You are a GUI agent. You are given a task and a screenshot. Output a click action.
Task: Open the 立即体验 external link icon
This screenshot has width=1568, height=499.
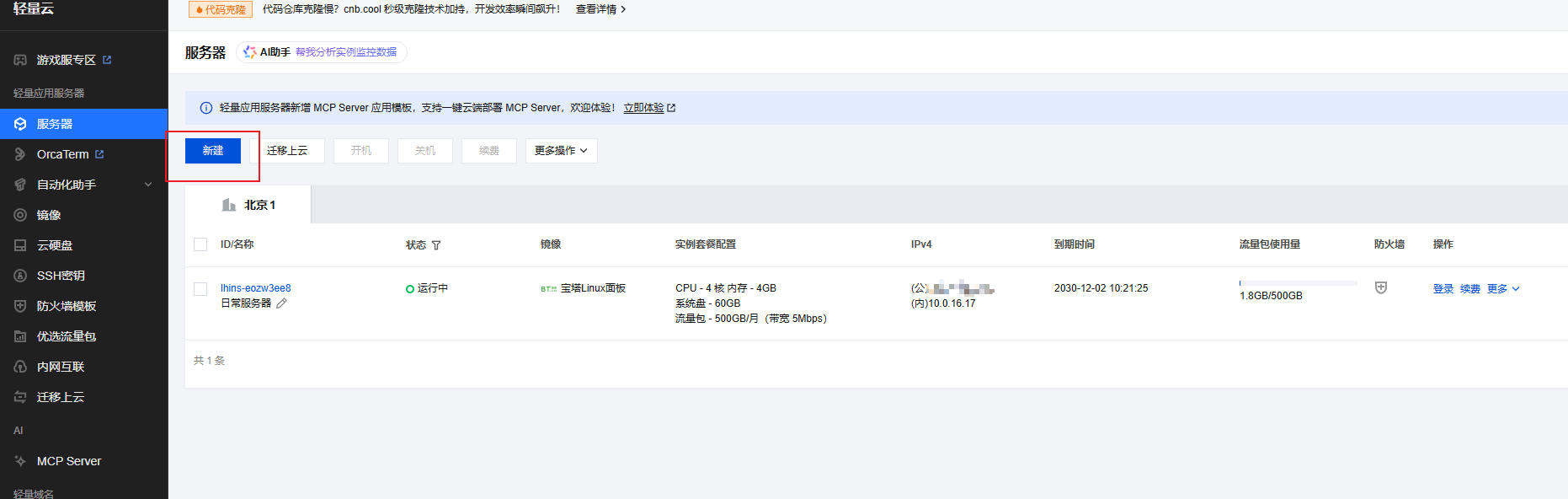tap(671, 108)
